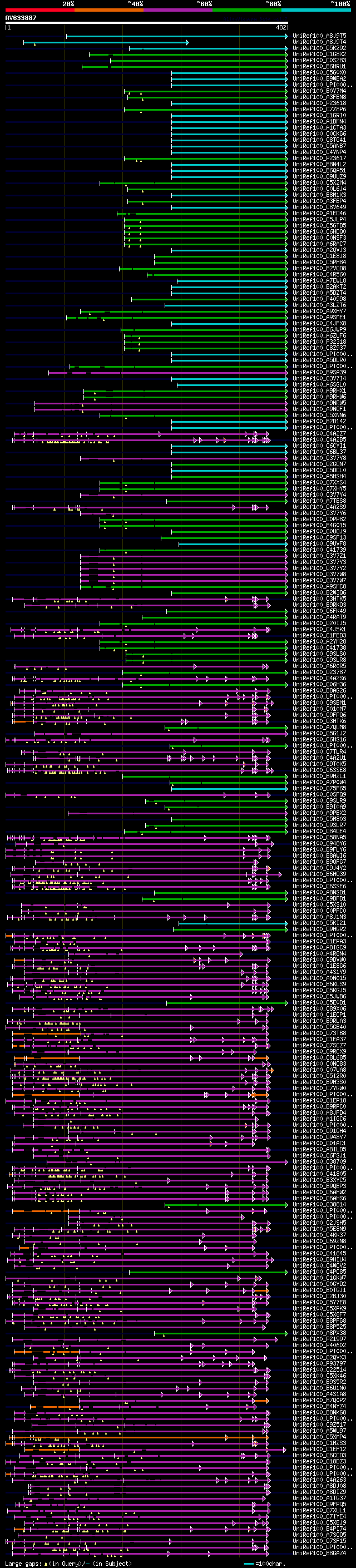Screen dimensions: 356x1568
Task: Pick the UniRef100_B0TGJ1 hit
Action: 319,1290
